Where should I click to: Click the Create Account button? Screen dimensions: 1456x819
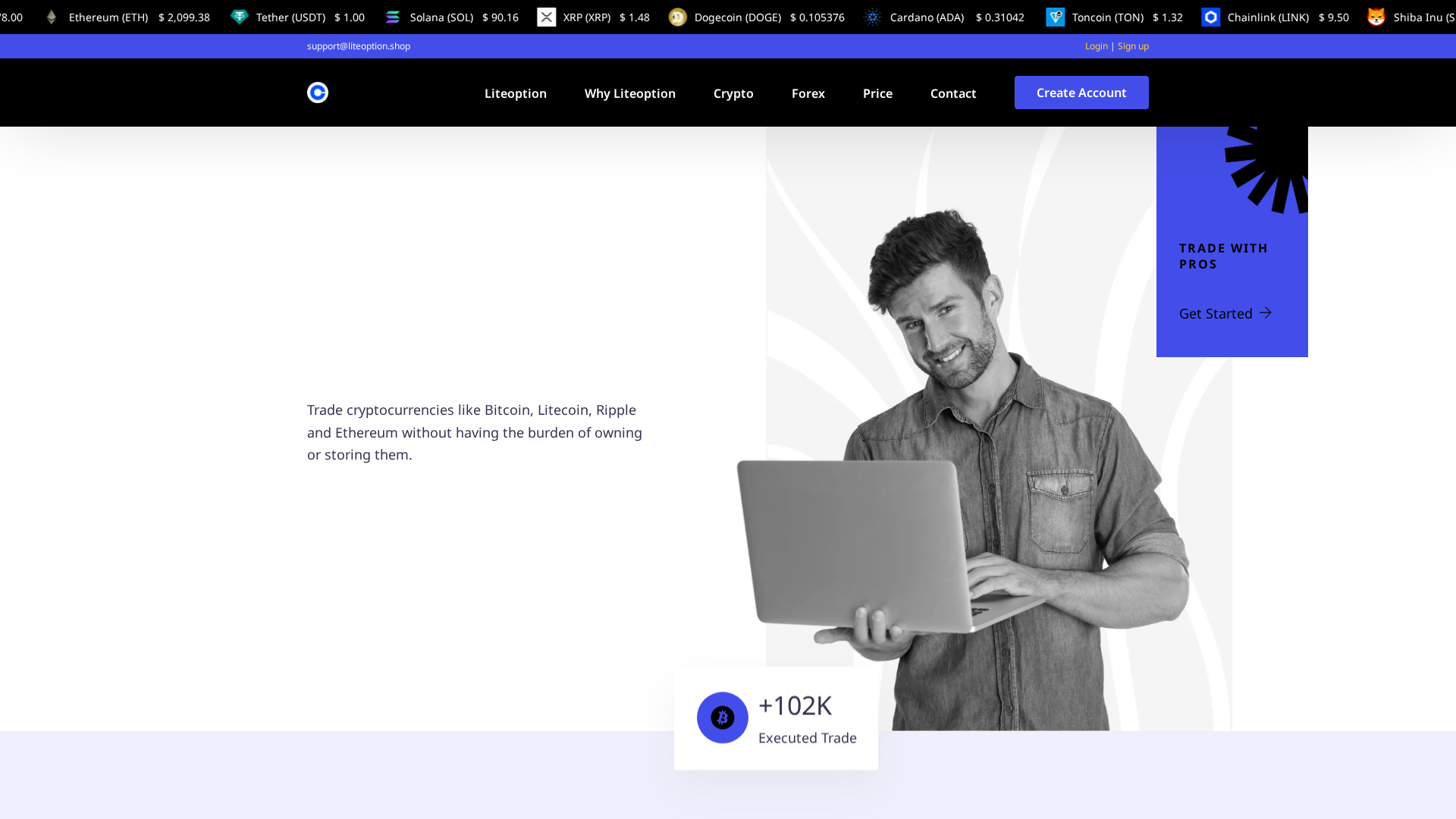[x=1081, y=92]
